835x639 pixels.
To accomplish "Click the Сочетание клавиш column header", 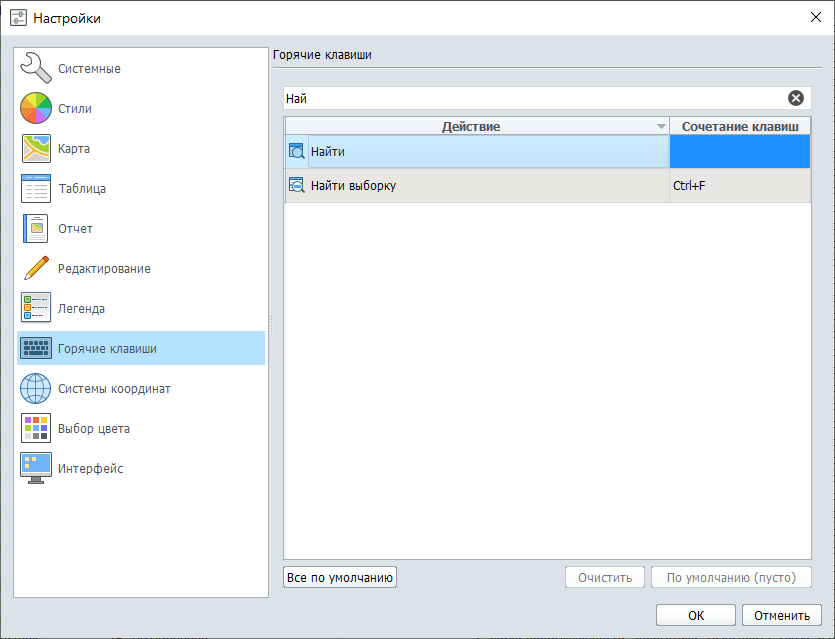I will 739,126.
